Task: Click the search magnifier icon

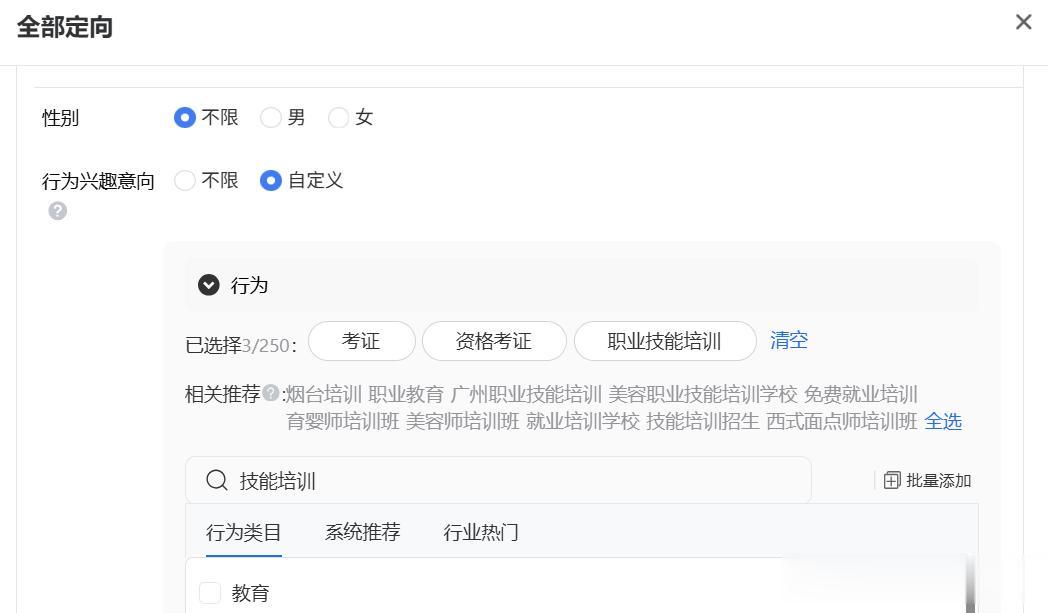Action: (x=217, y=481)
